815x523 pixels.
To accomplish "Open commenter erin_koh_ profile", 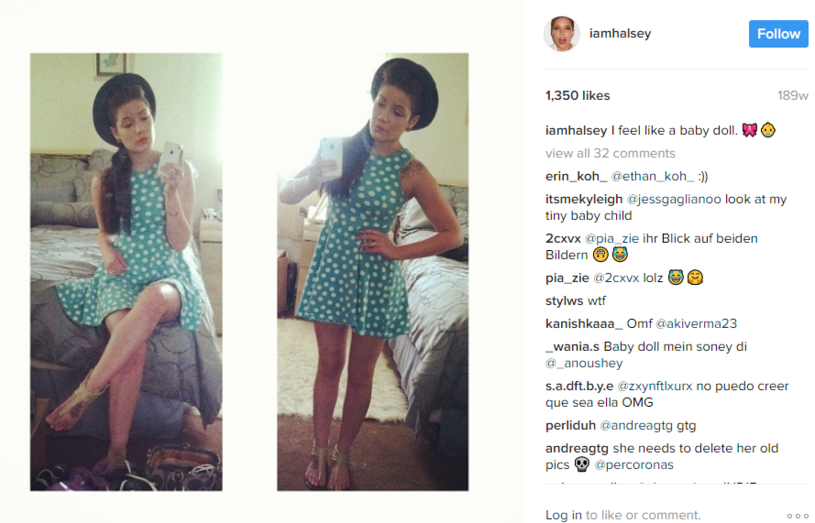I will (x=576, y=177).
